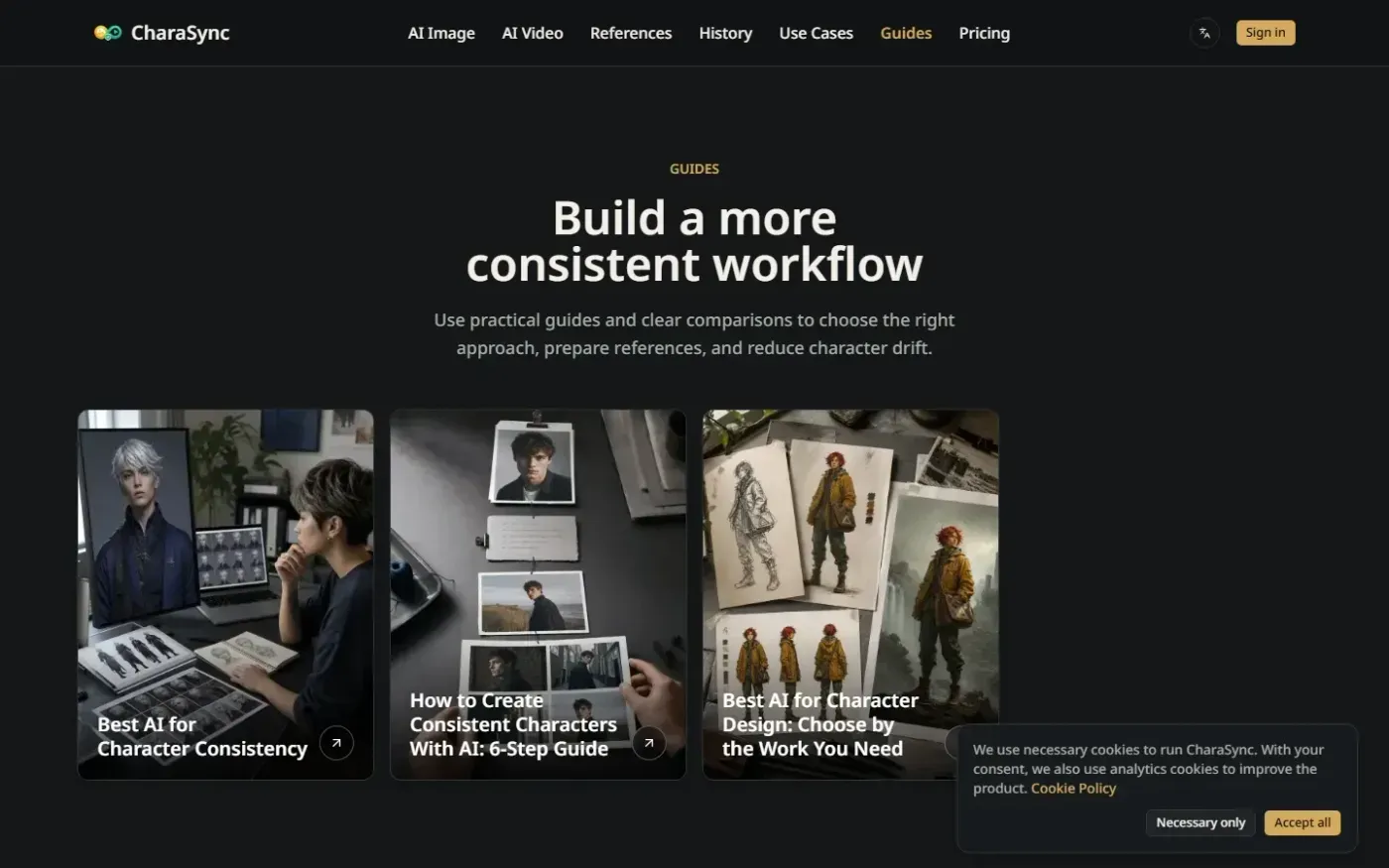Go to AI Video page

[533, 33]
